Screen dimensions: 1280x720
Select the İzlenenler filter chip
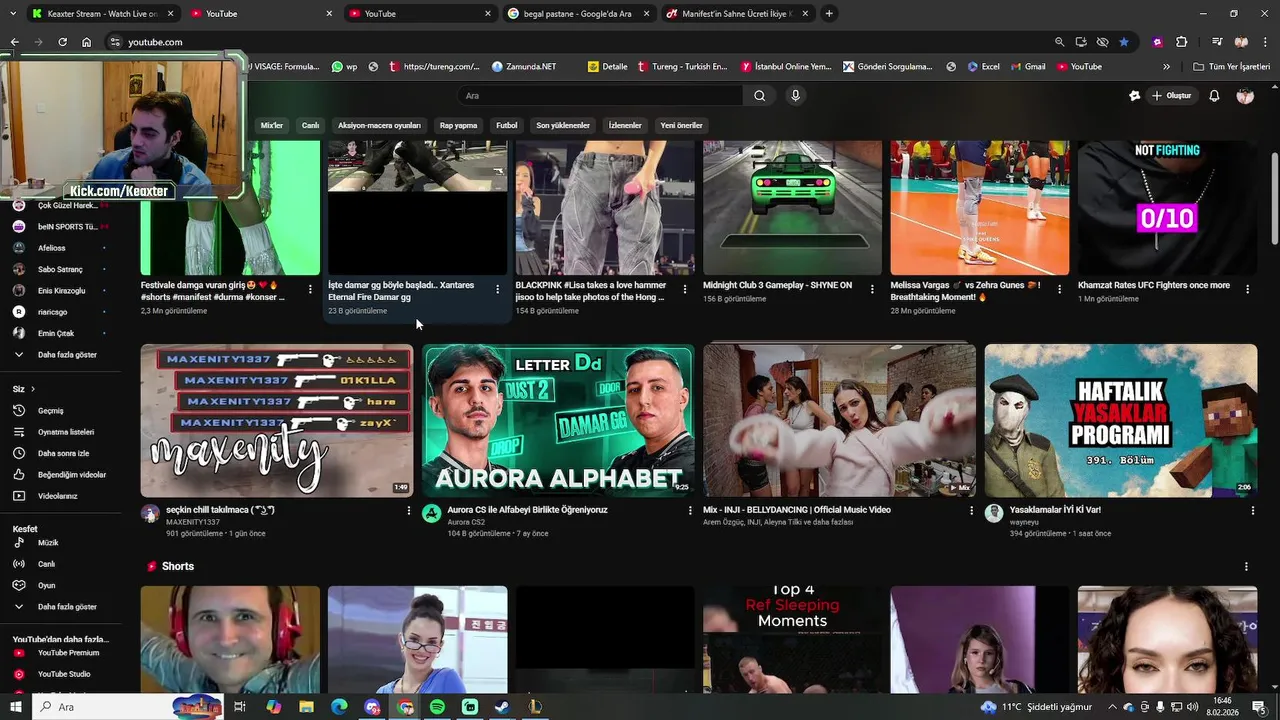click(x=625, y=125)
